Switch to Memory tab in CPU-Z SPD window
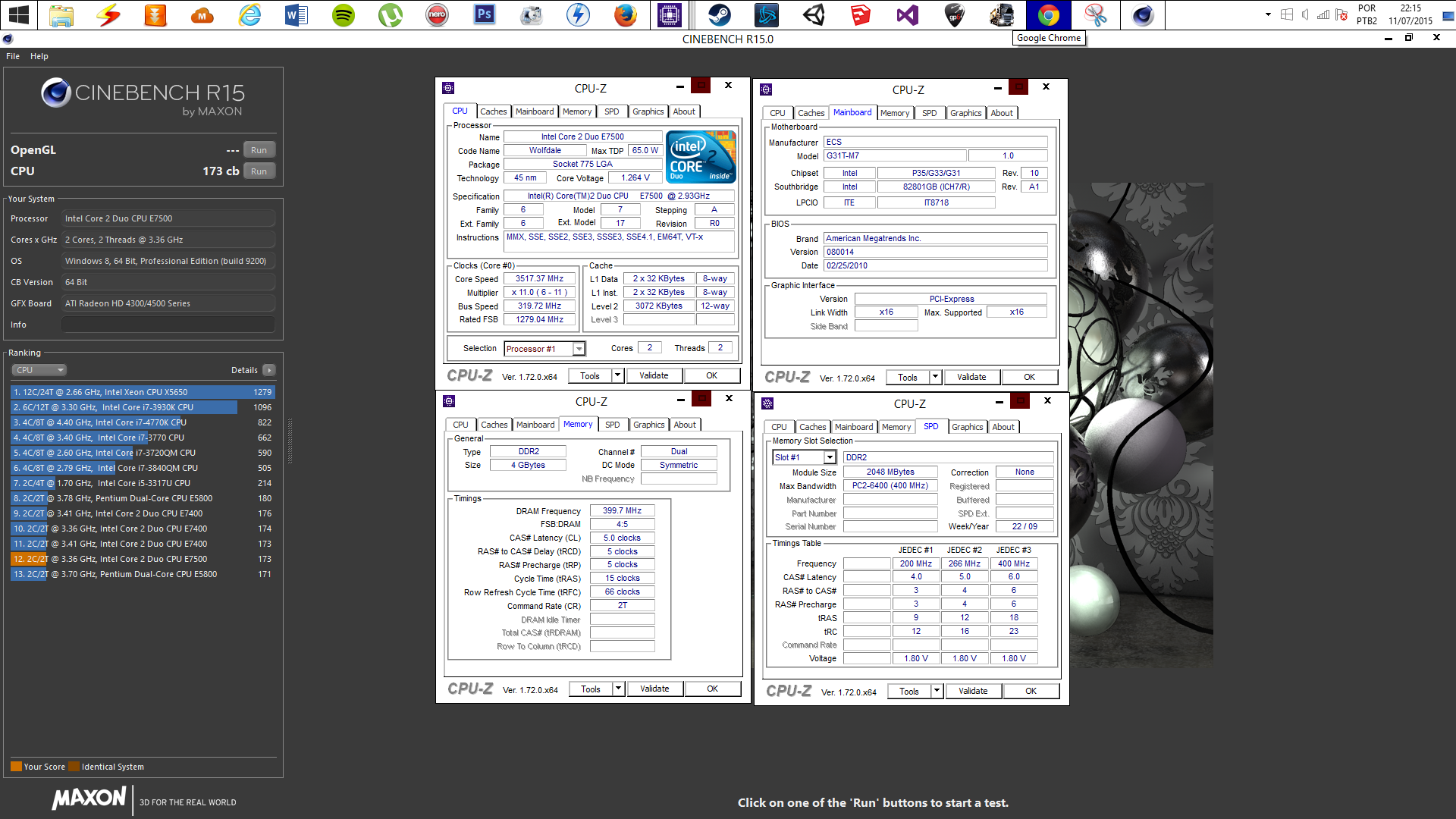 coord(896,427)
